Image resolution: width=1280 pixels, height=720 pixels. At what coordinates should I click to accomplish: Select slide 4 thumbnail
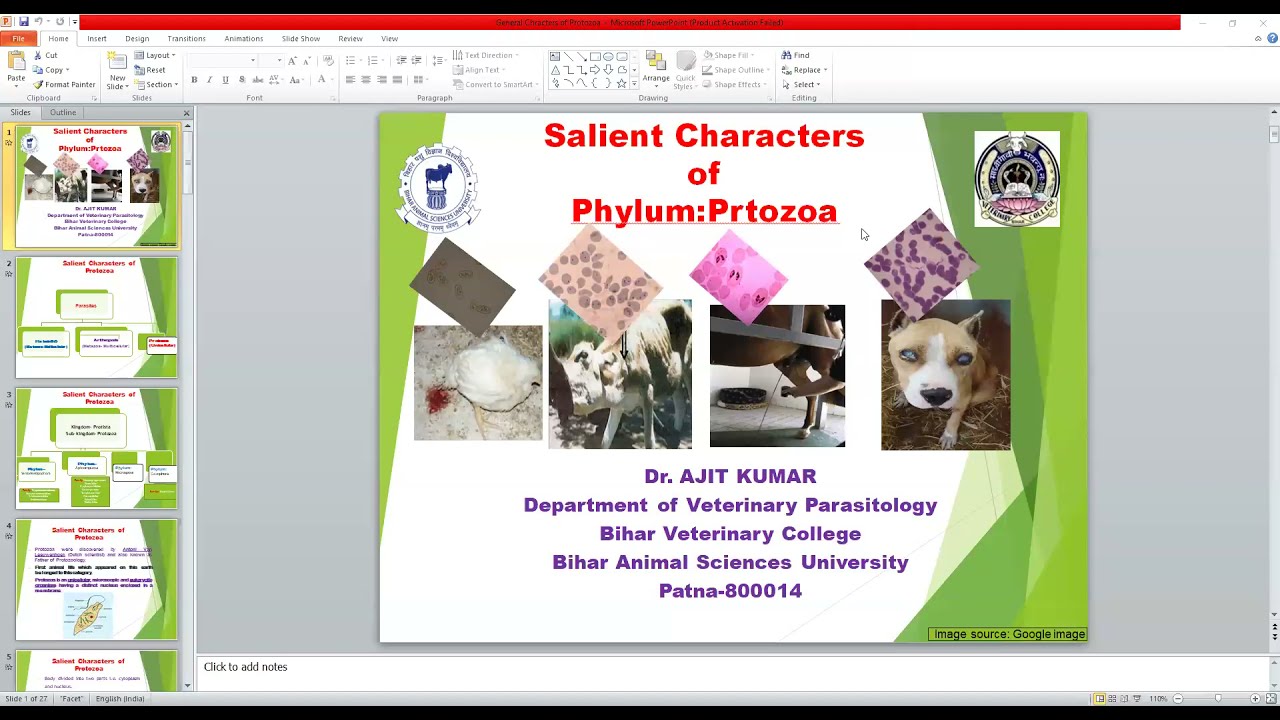pyautogui.click(x=96, y=579)
